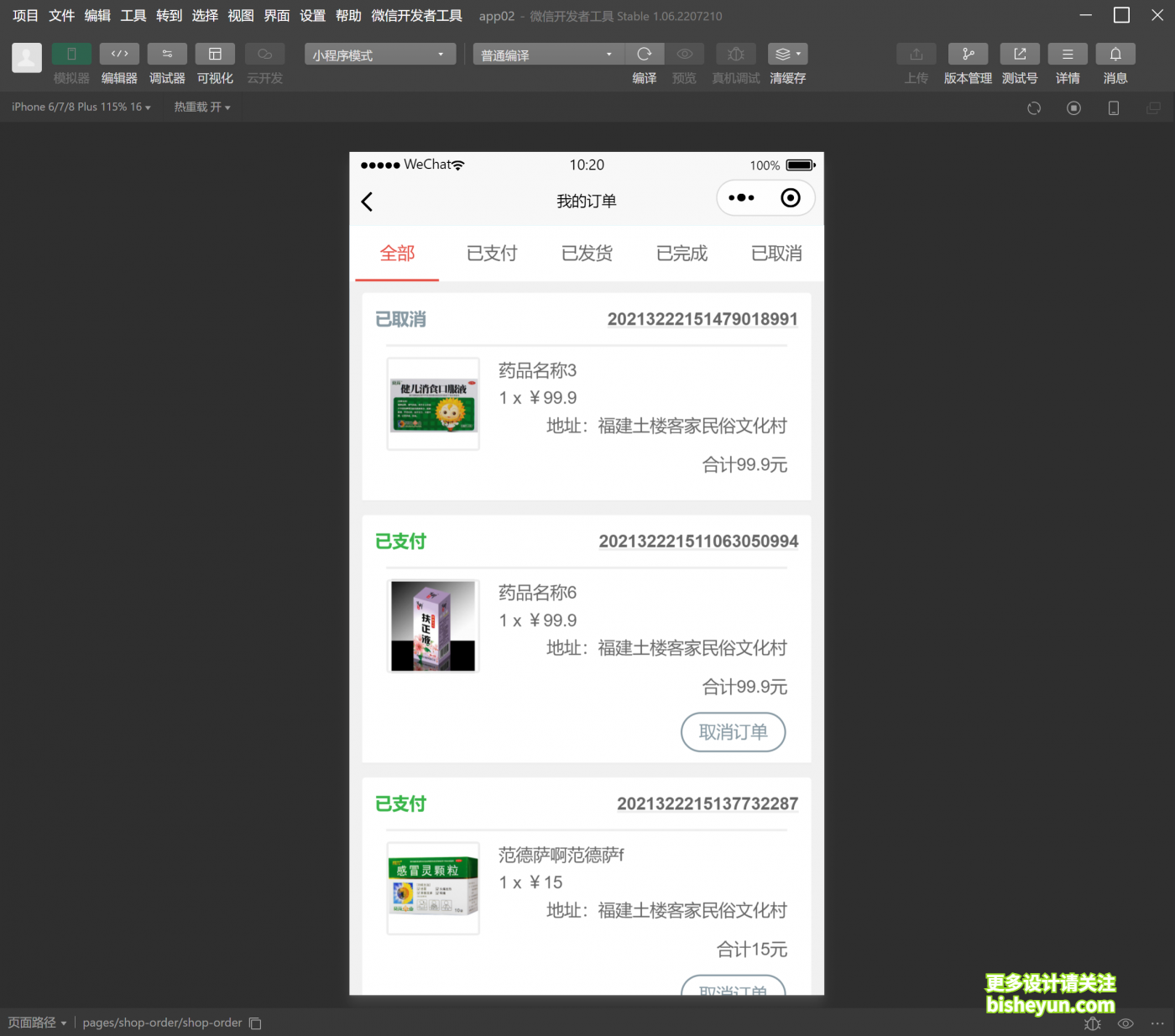1175x1036 pixels.
Task: Open the messages bell icon
Action: [1115, 54]
